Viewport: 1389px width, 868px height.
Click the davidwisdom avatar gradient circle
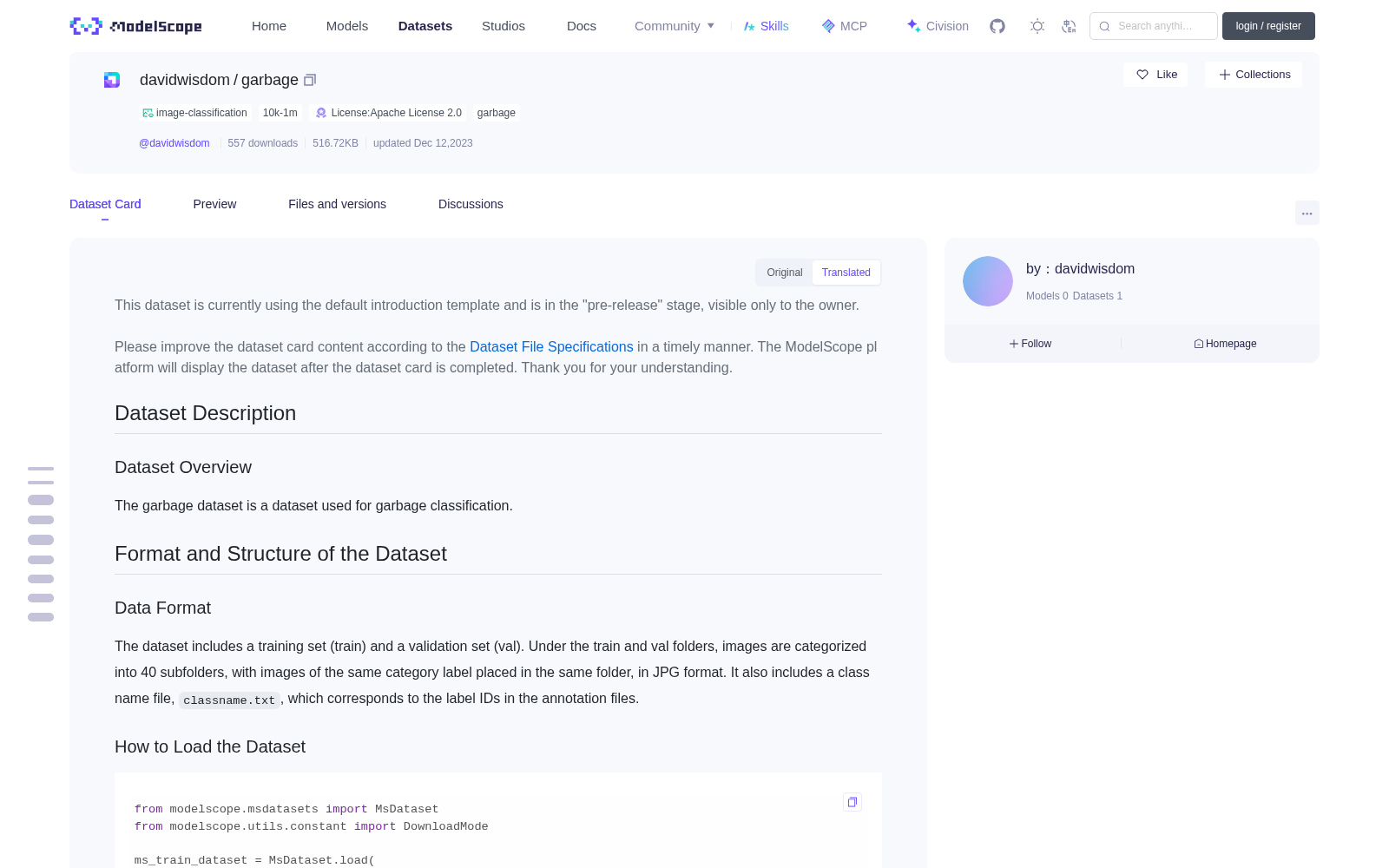(988, 281)
